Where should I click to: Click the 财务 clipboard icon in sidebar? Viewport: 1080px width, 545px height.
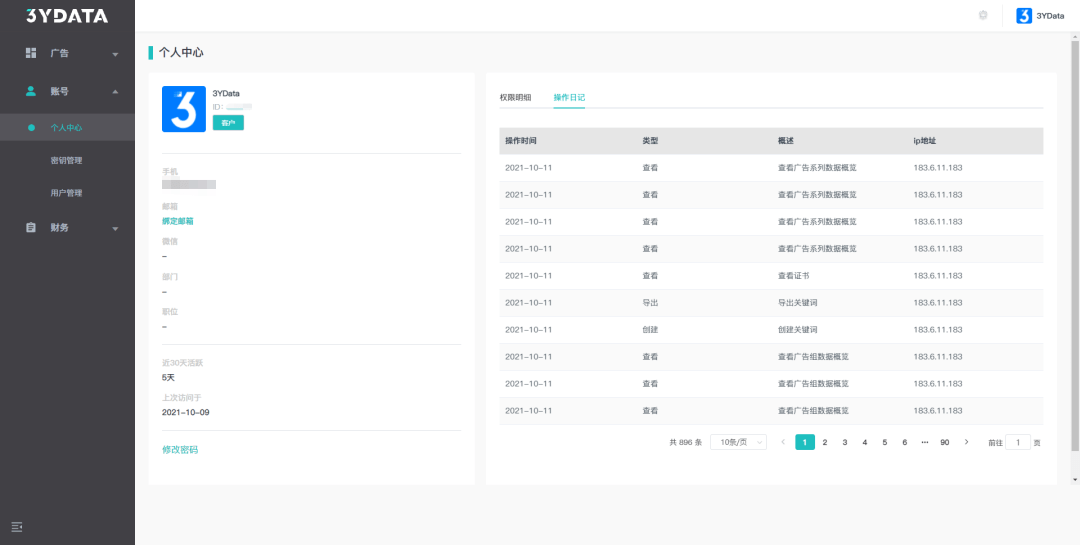coord(31,227)
